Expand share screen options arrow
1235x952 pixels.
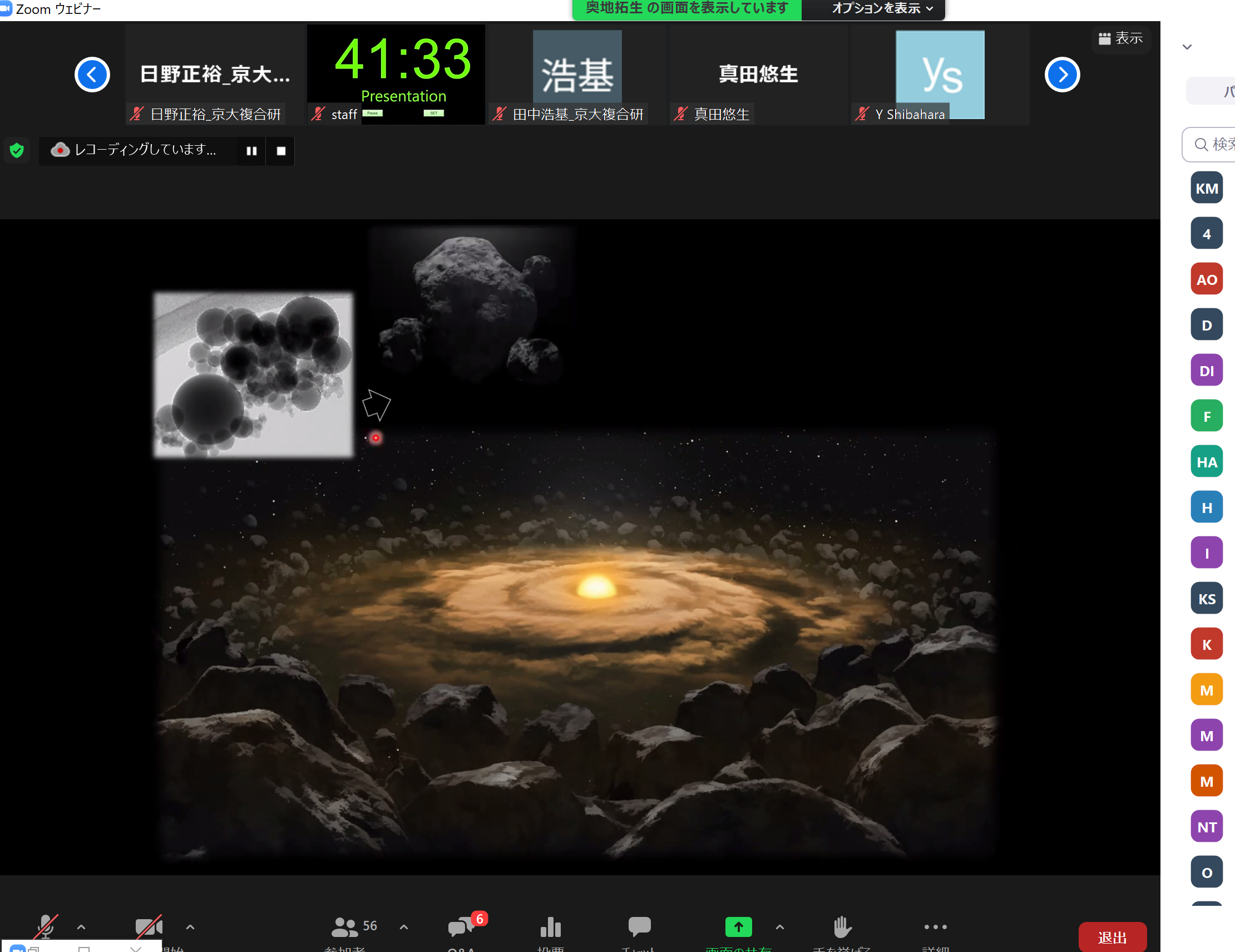(780, 926)
